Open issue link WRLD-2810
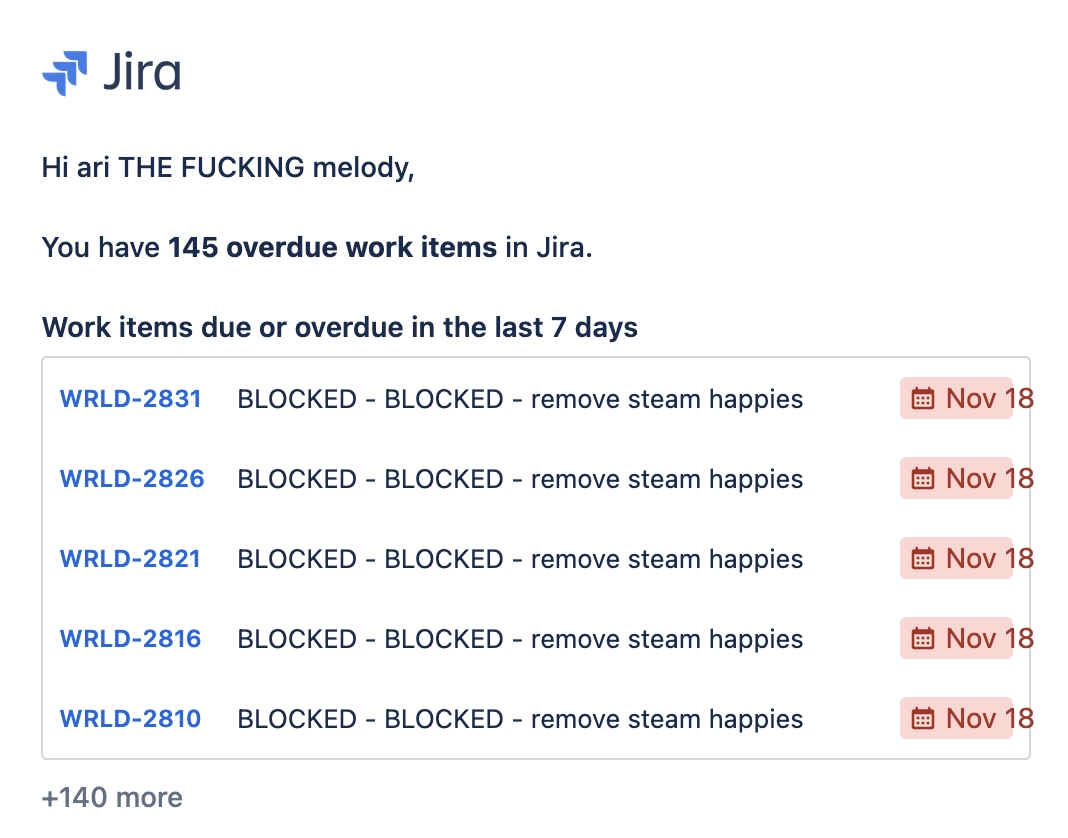 coord(131,719)
